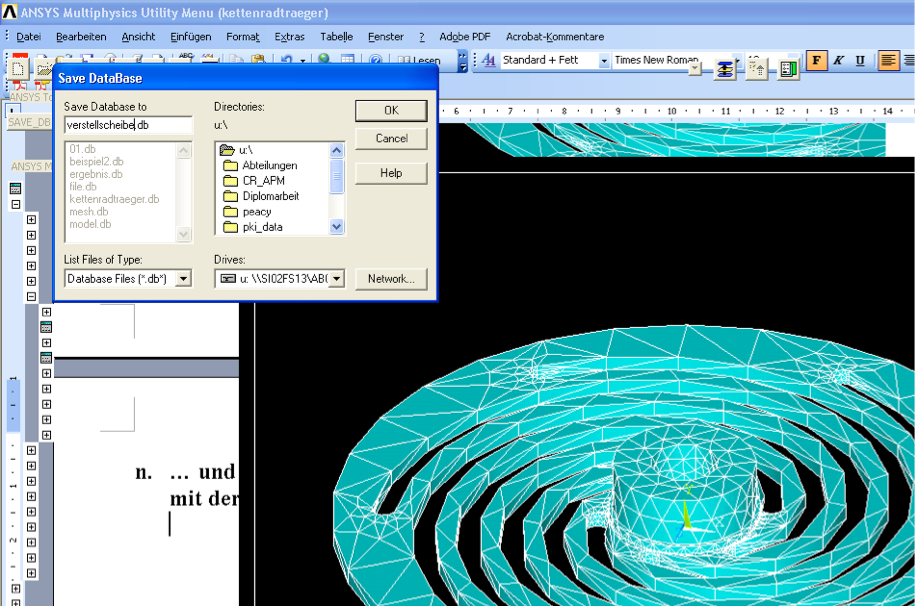917x606 pixels.
Task: Click the file list scroll-down arrow
Action: coord(183,234)
